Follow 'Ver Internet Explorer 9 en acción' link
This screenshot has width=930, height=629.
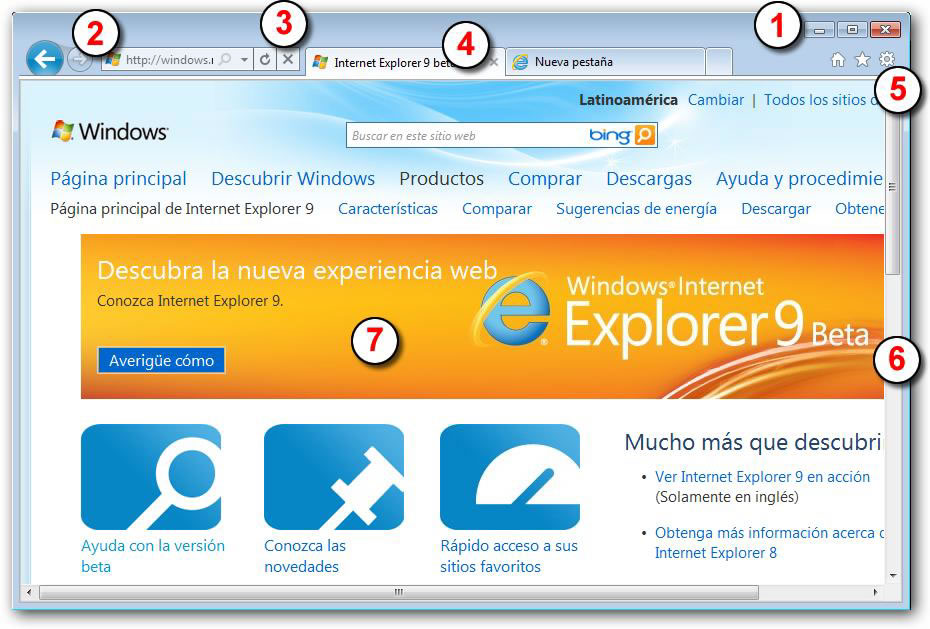762,477
